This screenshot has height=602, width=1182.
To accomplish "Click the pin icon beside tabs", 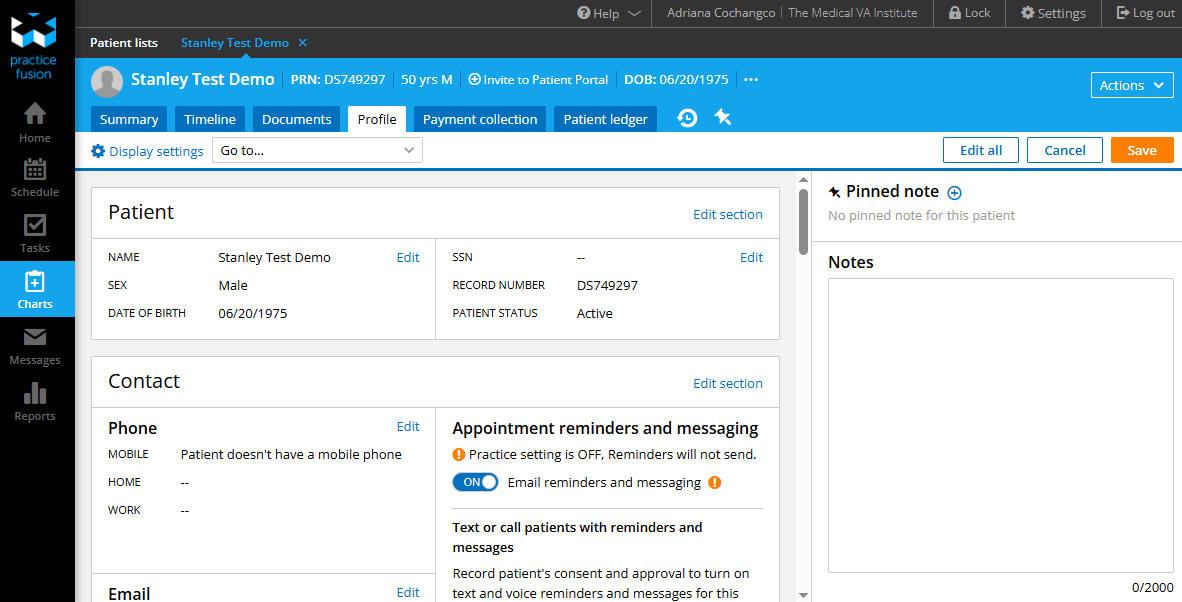I will click(x=722, y=117).
